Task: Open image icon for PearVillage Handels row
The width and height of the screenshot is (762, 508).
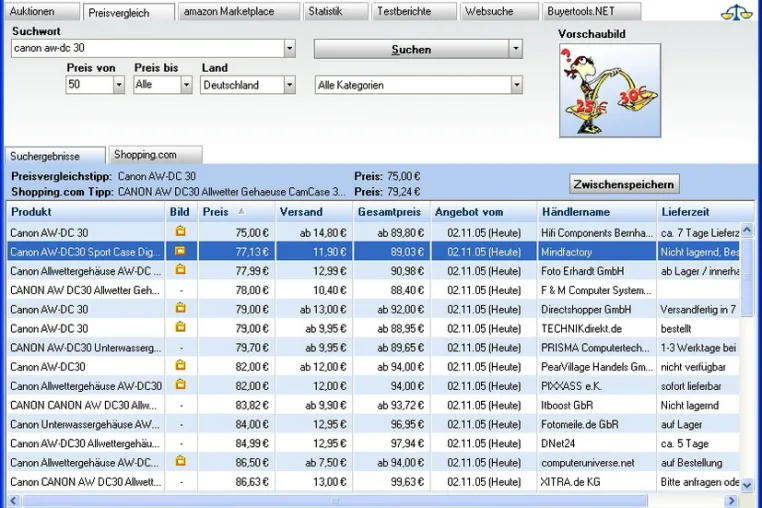Action: pyautogui.click(x=180, y=366)
